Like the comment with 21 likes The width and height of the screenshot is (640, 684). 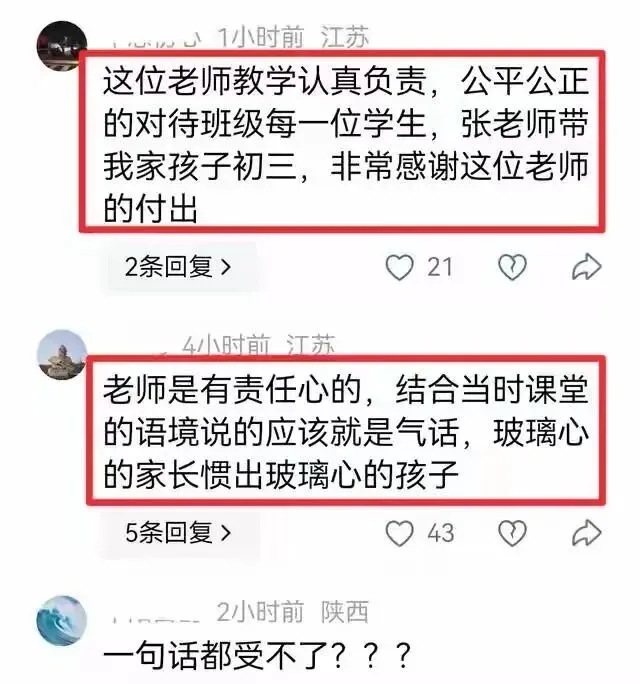(399, 267)
